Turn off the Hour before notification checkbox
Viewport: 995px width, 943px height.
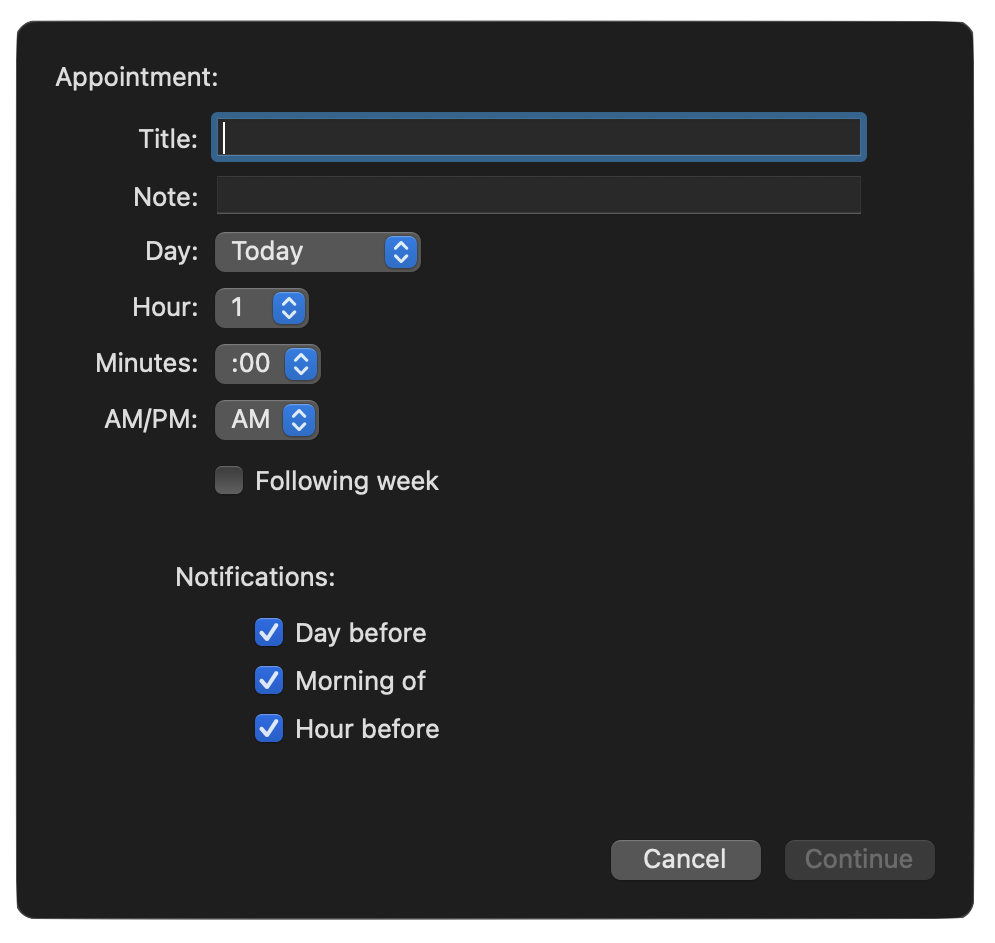coord(269,729)
